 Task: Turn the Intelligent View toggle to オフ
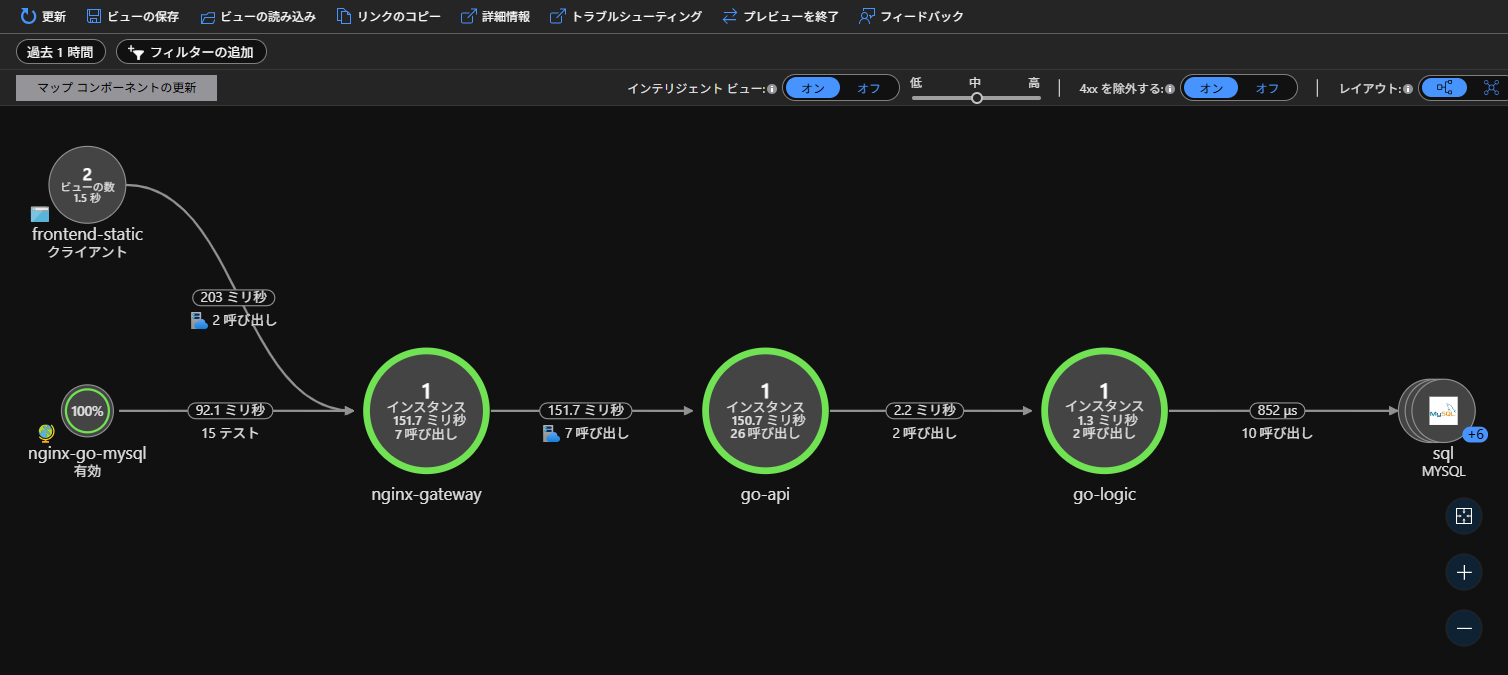tap(868, 88)
